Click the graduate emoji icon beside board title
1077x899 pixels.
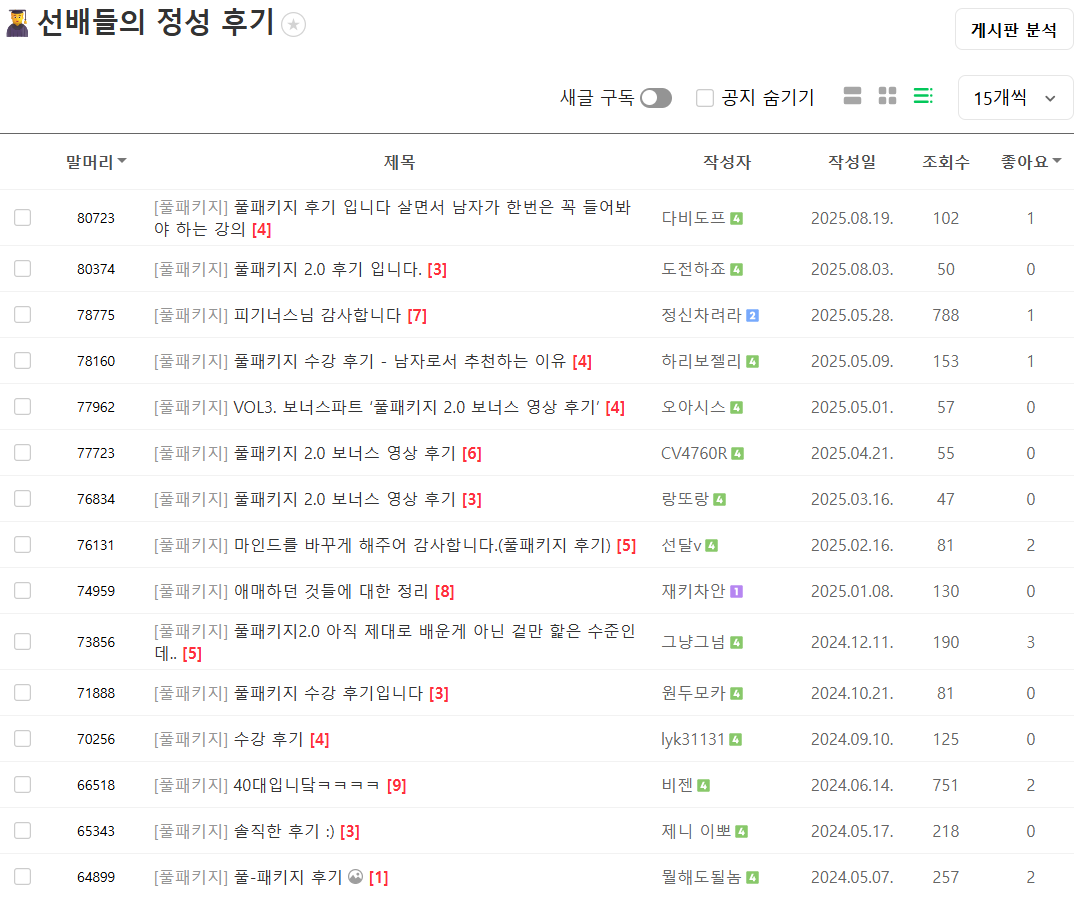click(17, 24)
